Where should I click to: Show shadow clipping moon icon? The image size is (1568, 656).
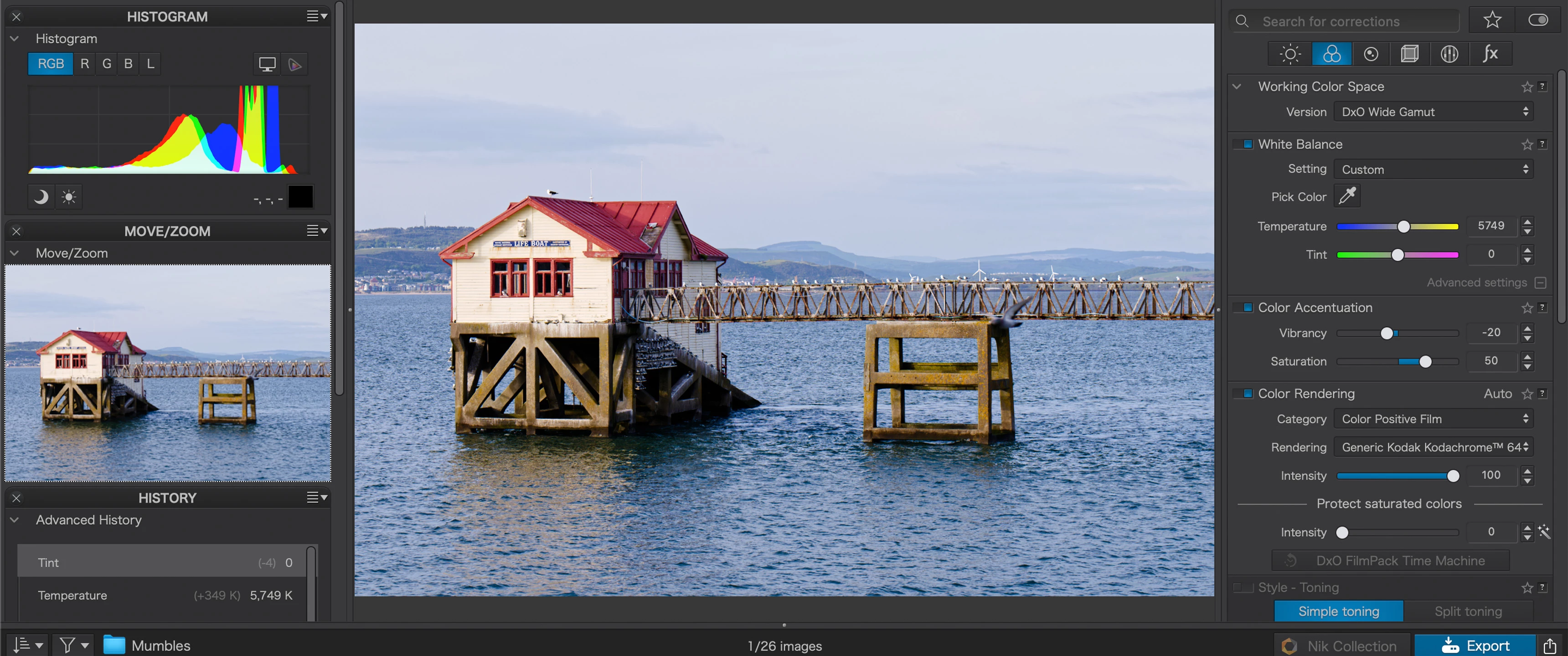(x=41, y=197)
